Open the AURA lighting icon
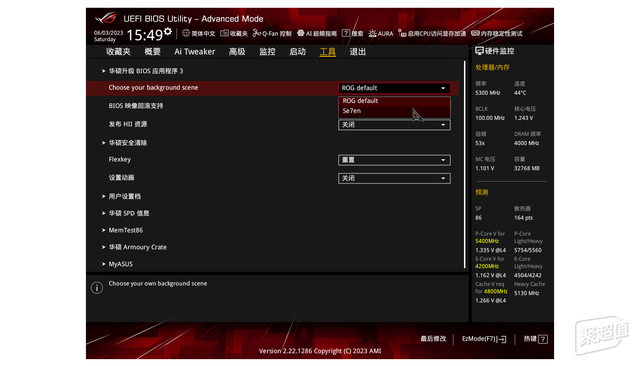This screenshot has width=640, height=366. tap(372, 33)
